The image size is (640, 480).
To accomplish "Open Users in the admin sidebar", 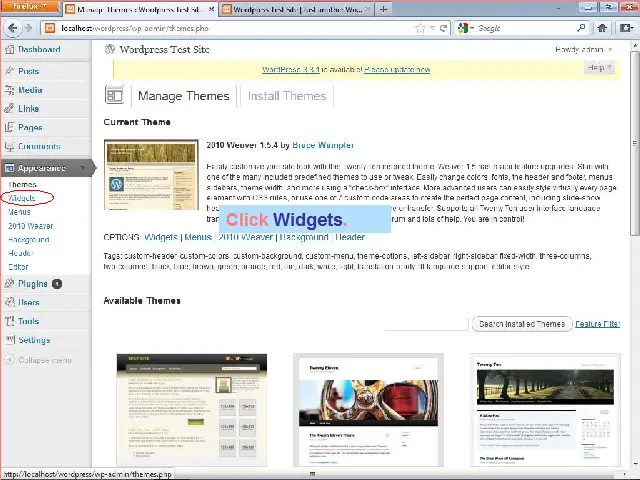I will 29,302.
